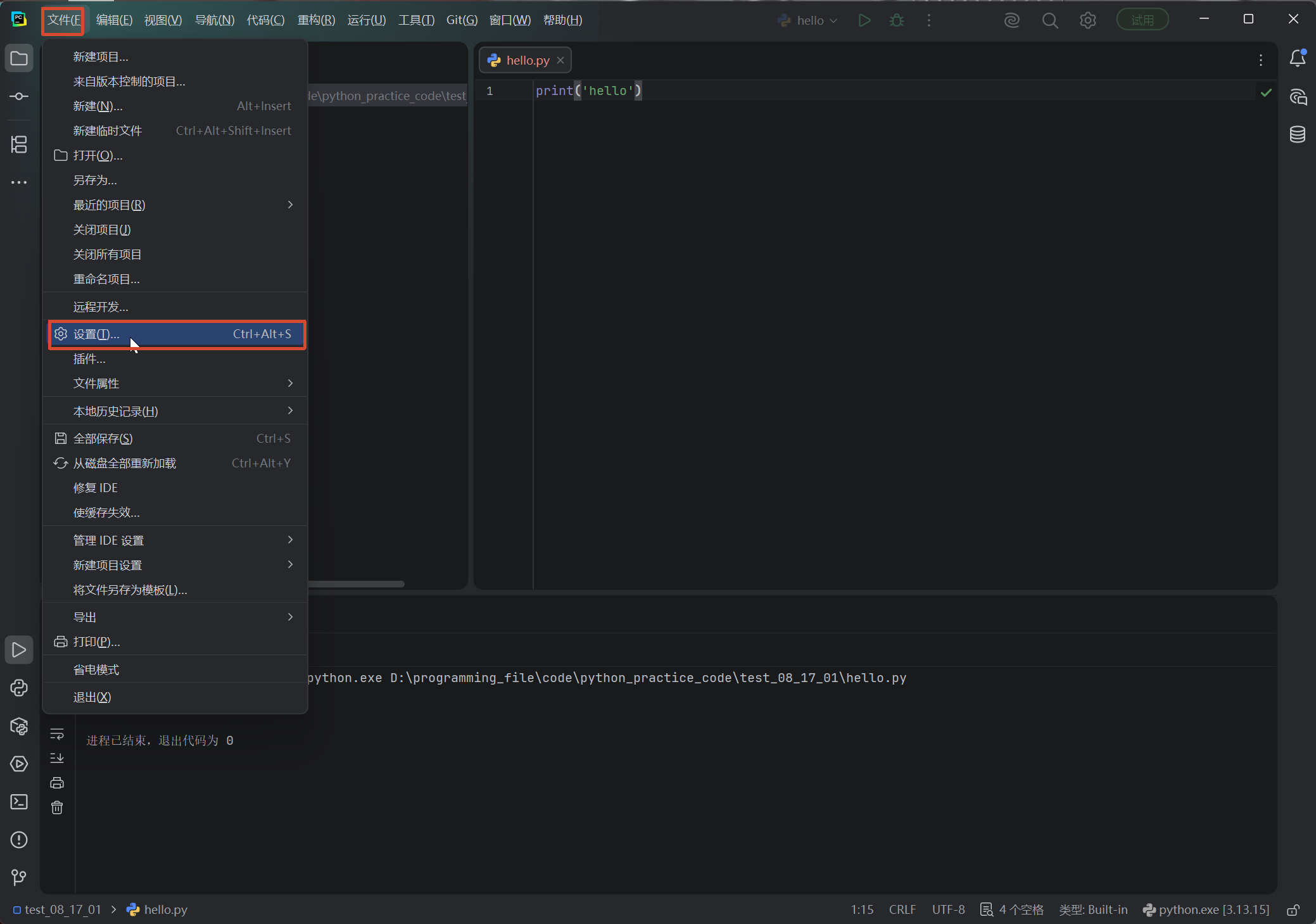Open UTF-8 encoding selector

(948, 909)
